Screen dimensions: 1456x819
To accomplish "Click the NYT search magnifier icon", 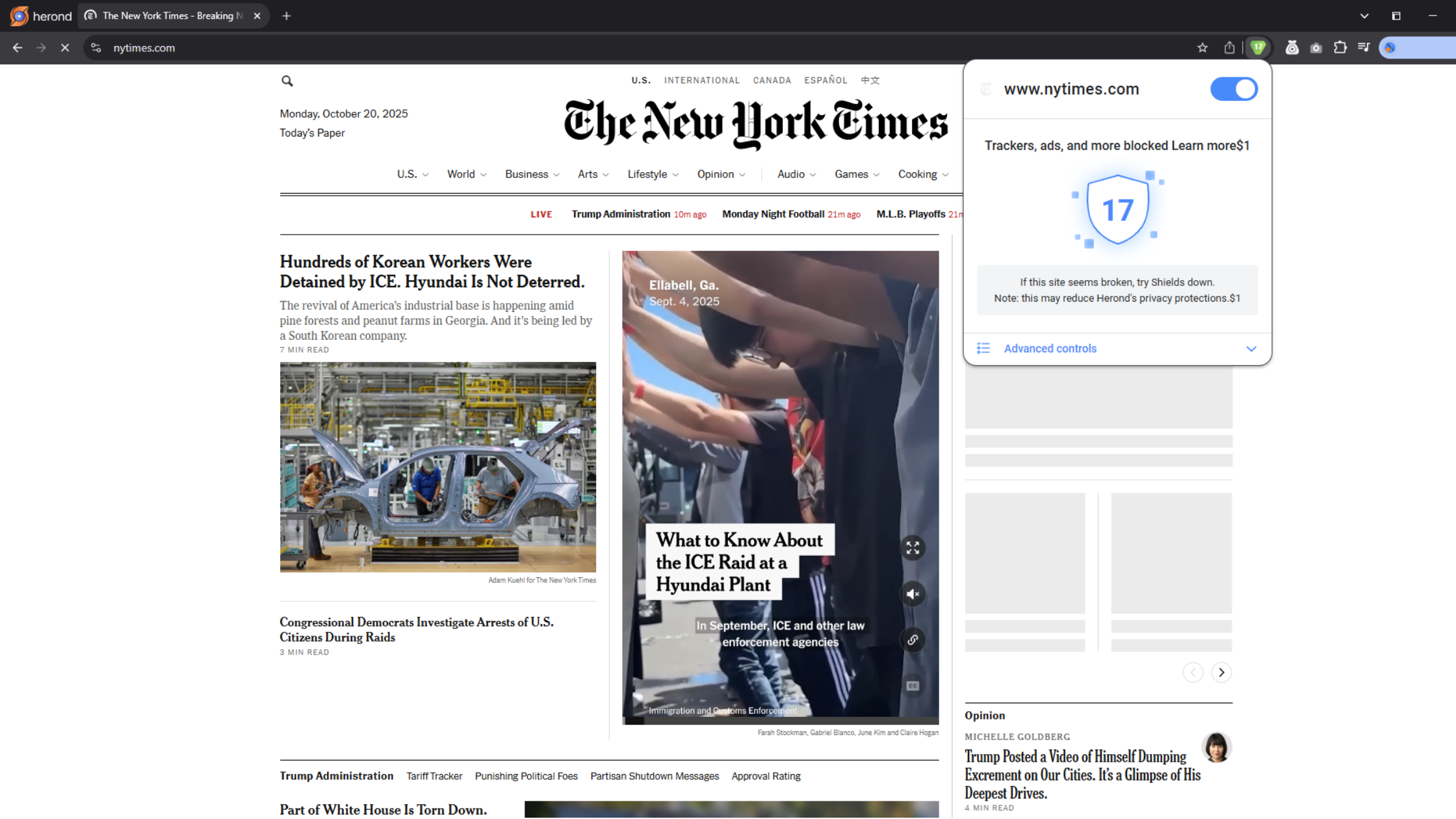I will pyautogui.click(x=287, y=81).
